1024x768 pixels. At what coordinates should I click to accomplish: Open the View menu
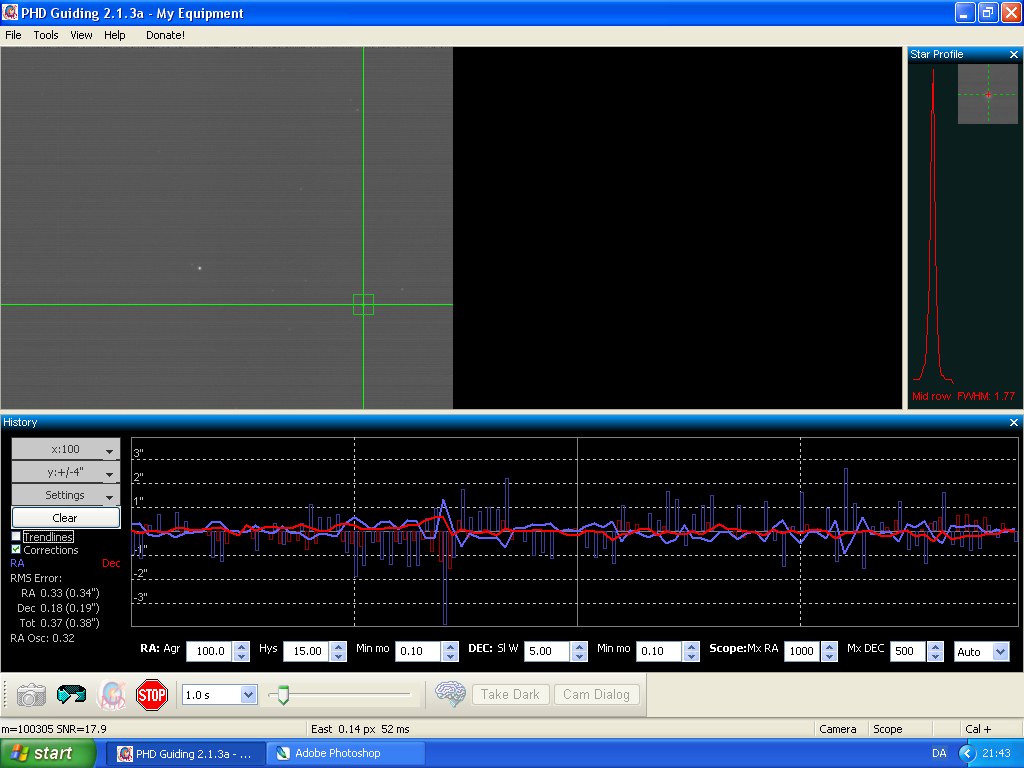pos(81,35)
